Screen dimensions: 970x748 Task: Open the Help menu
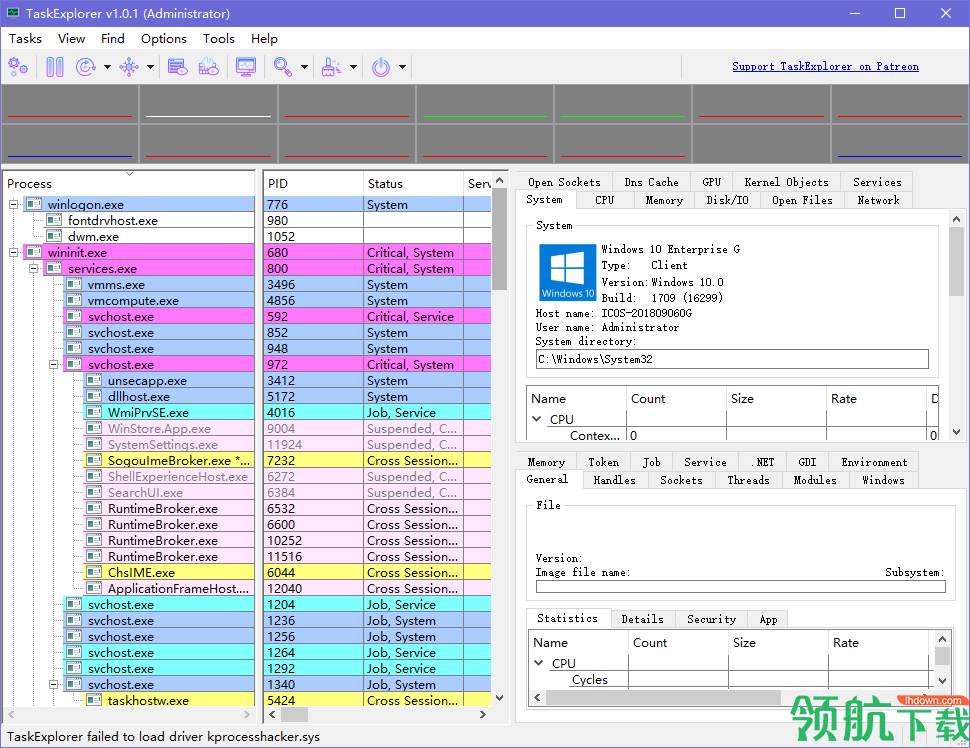264,38
